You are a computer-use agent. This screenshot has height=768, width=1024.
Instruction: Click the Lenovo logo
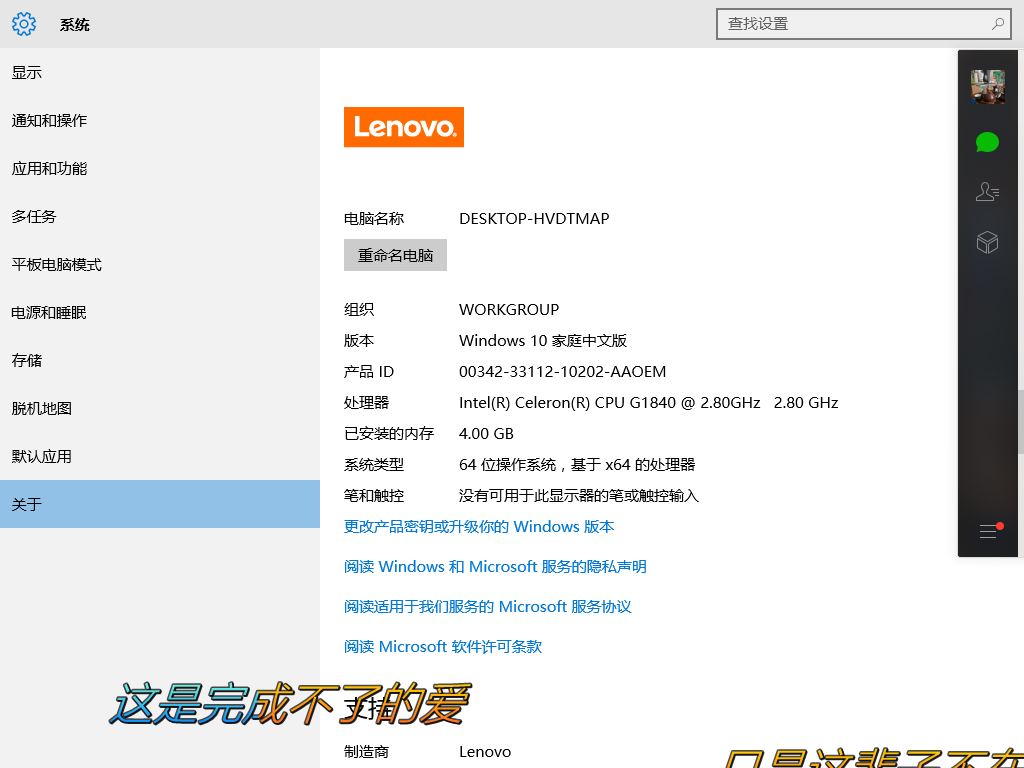(403, 127)
